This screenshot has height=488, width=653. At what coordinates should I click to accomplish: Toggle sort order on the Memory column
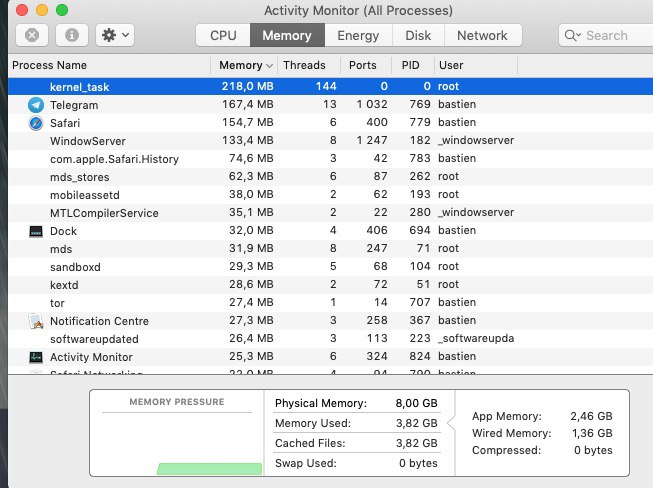pos(244,65)
